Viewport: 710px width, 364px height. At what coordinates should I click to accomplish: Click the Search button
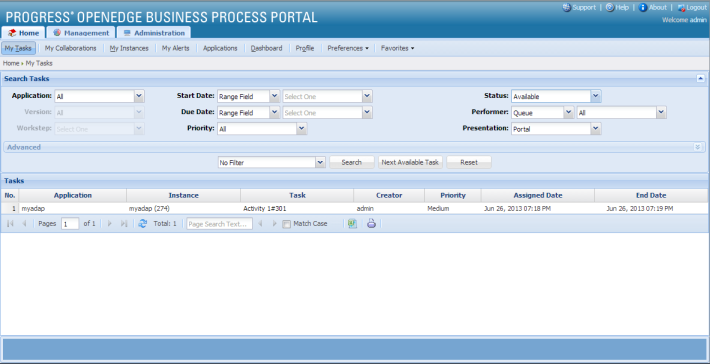pyautogui.click(x=352, y=162)
